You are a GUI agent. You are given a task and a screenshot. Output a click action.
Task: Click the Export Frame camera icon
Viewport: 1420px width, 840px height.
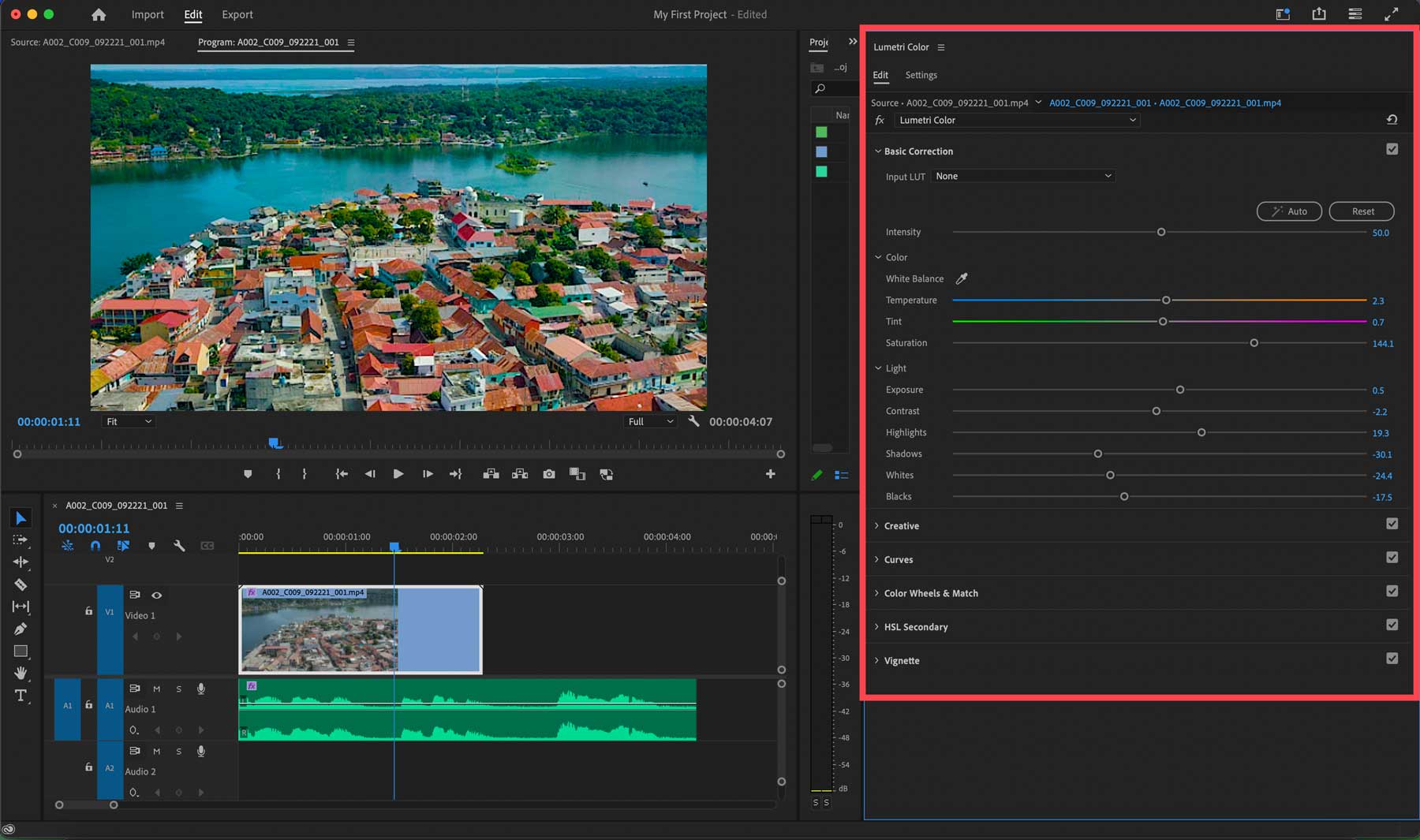pos(549,474)
